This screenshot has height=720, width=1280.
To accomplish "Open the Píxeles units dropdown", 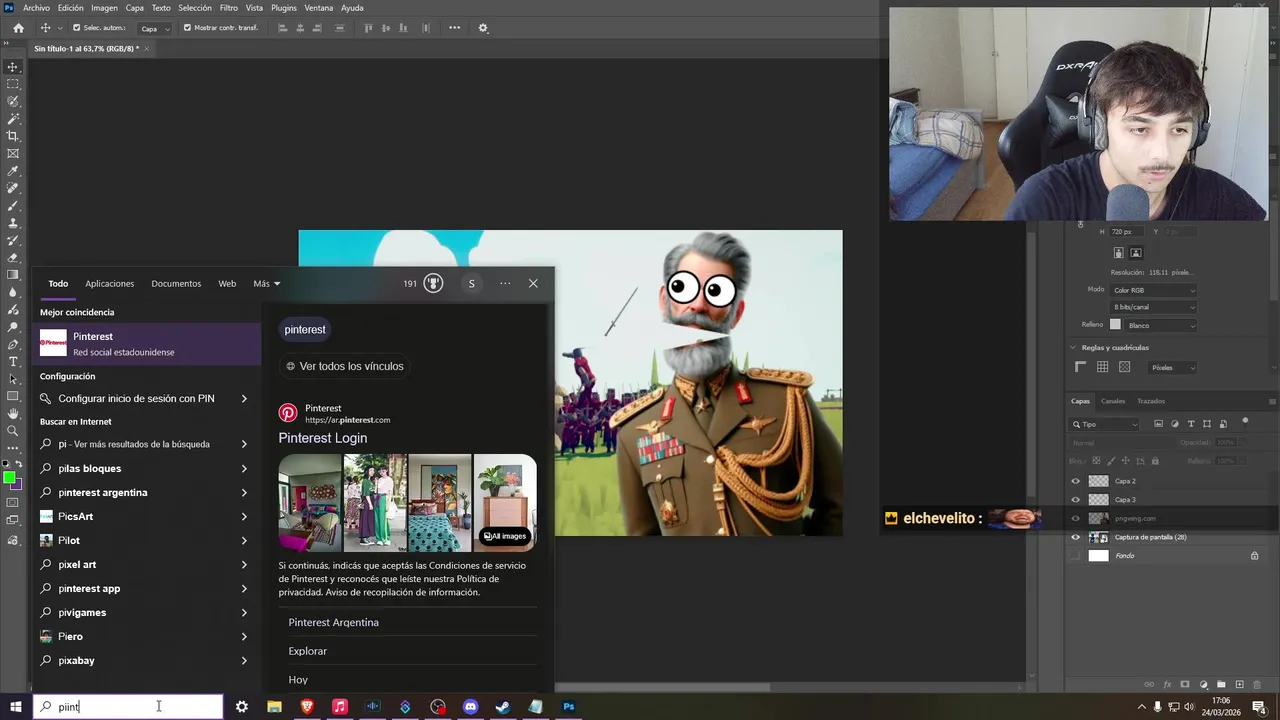I will 1172,367.
